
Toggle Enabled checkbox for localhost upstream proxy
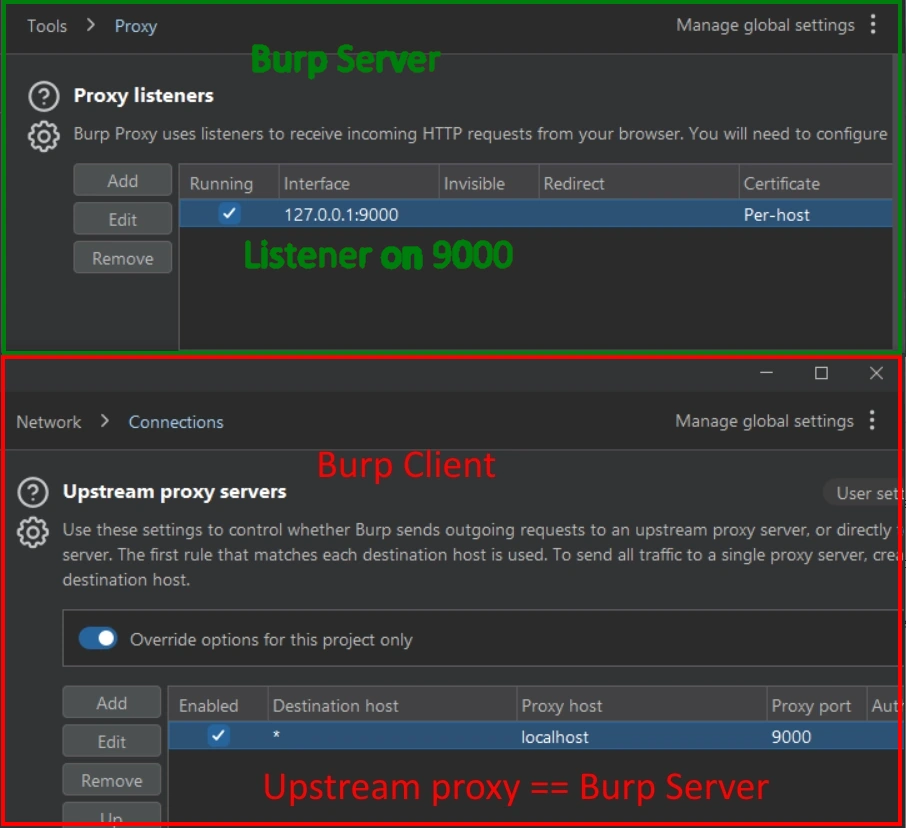218,736
